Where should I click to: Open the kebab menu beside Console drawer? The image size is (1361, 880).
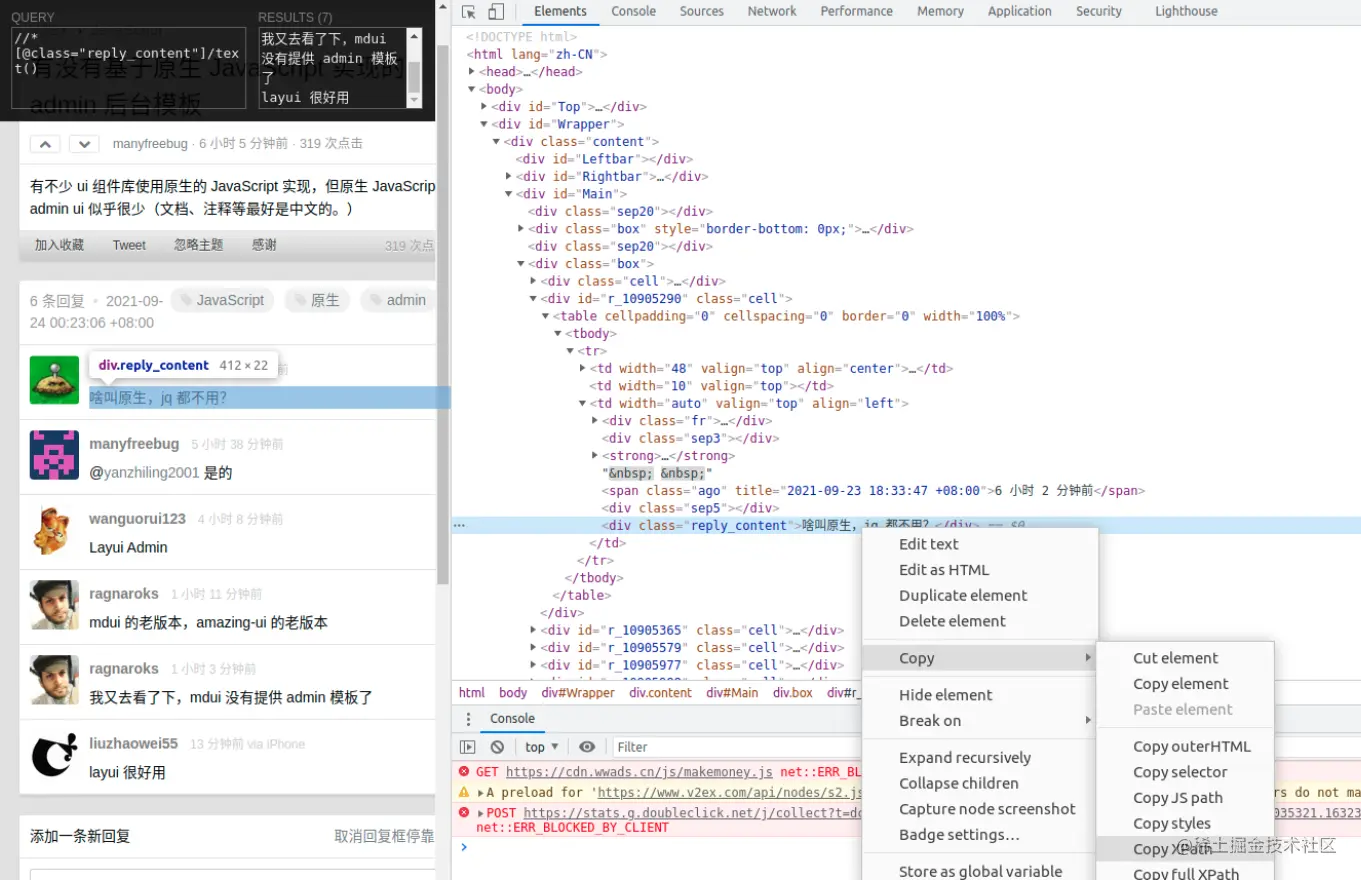[x=468, y=718]
